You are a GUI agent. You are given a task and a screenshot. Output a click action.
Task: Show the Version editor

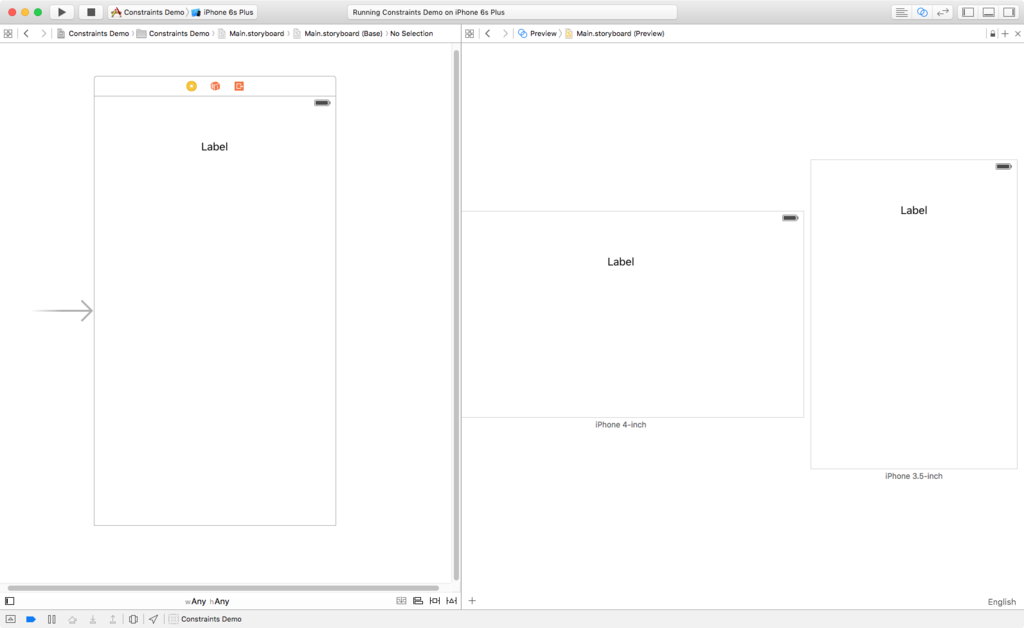pyautogui.click(x=943, y=12)
